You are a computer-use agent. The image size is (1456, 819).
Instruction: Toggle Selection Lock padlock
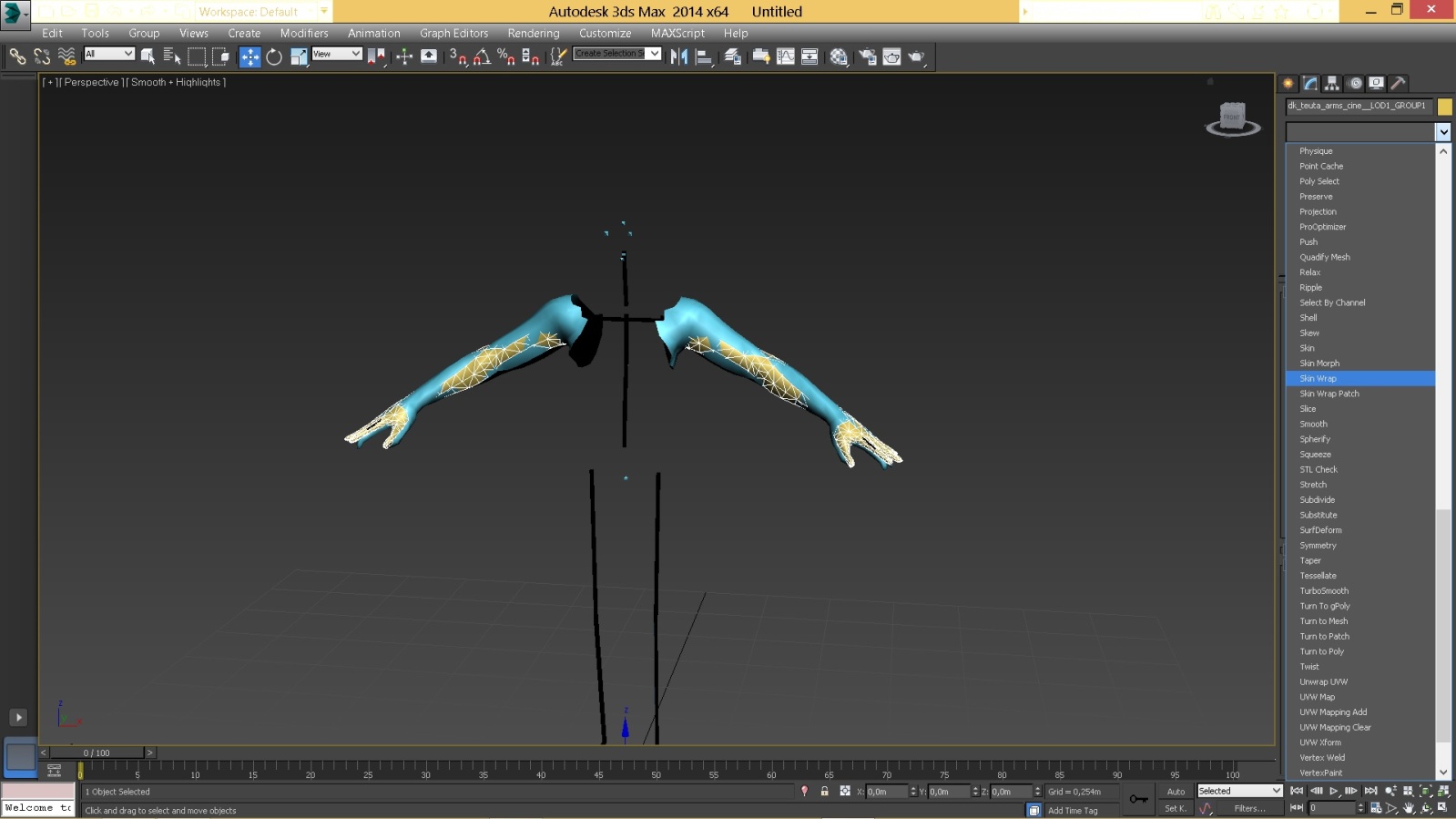824,791
